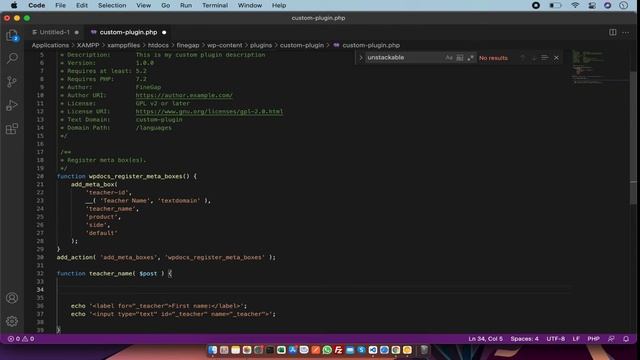Toggle Find in Selection
Viewport: 640px width, 360px height.
click(x=544, y=58)
